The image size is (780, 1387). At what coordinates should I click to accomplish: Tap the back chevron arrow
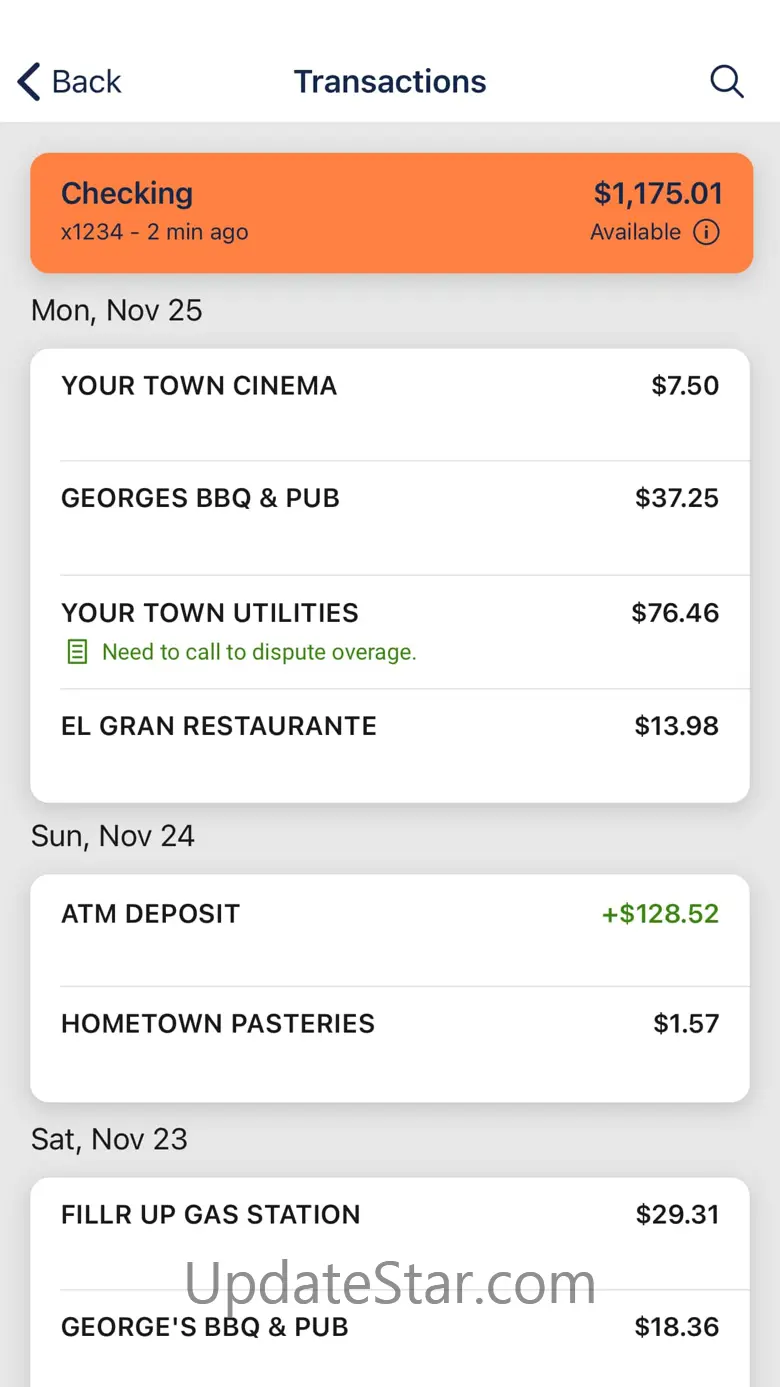(x=29, y=82)
